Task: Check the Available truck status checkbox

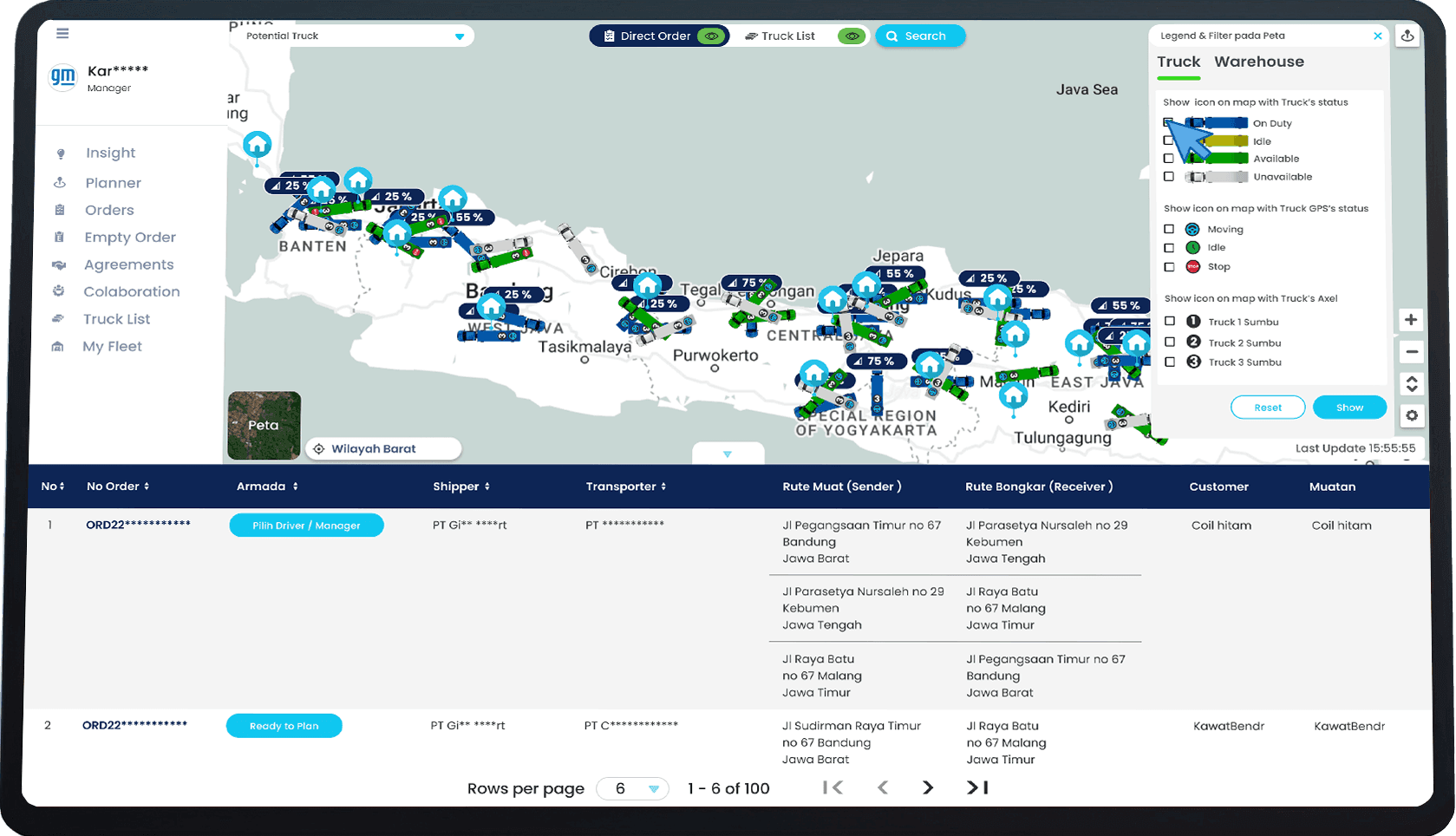Action: point(1169,159)
